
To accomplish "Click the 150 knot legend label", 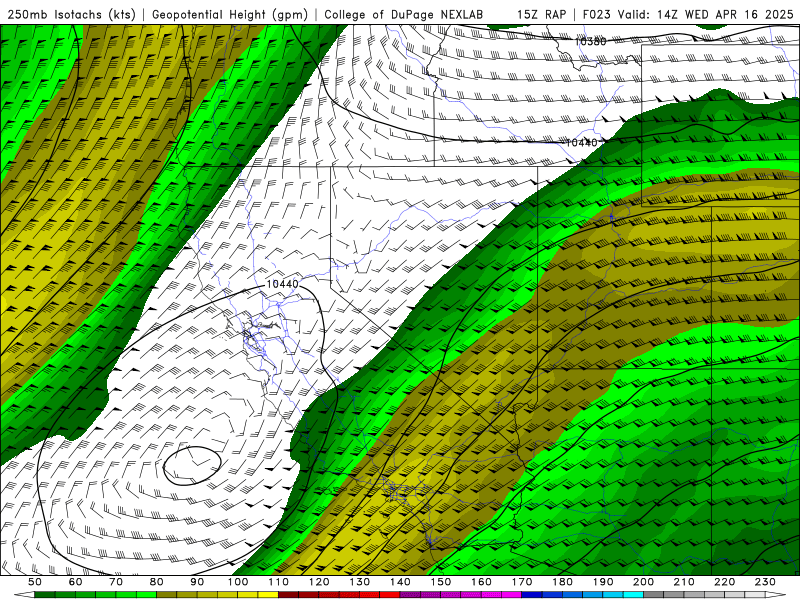I will [x=441, y=582].
